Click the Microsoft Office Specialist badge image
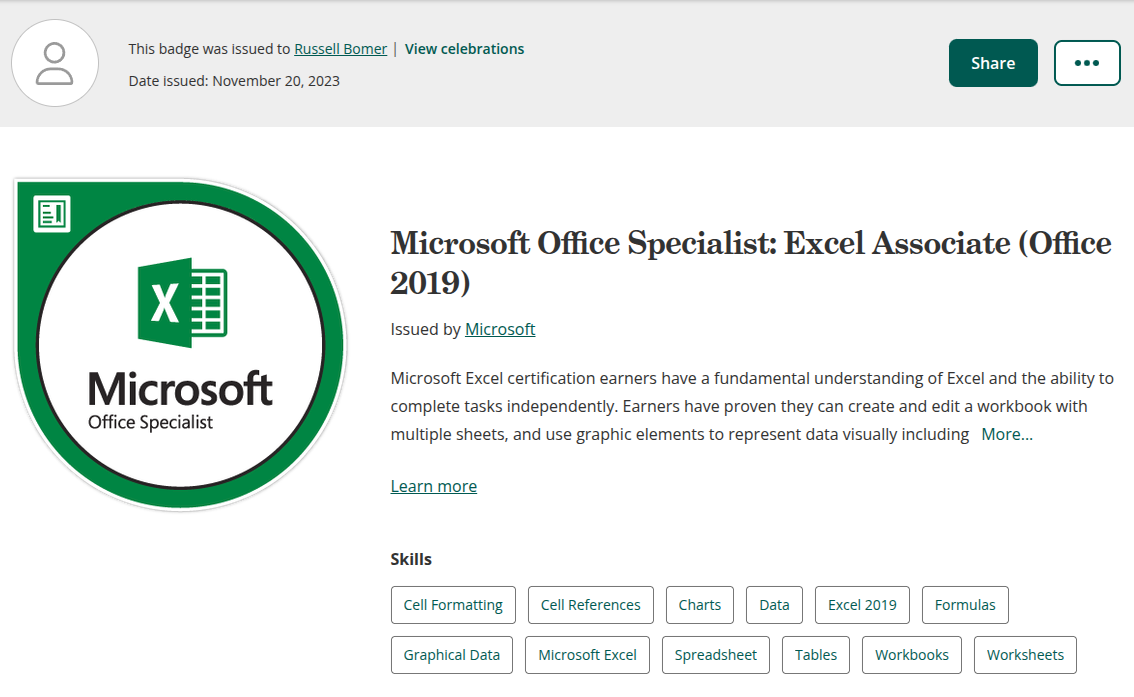1134x697 pixels. point(181,345)
